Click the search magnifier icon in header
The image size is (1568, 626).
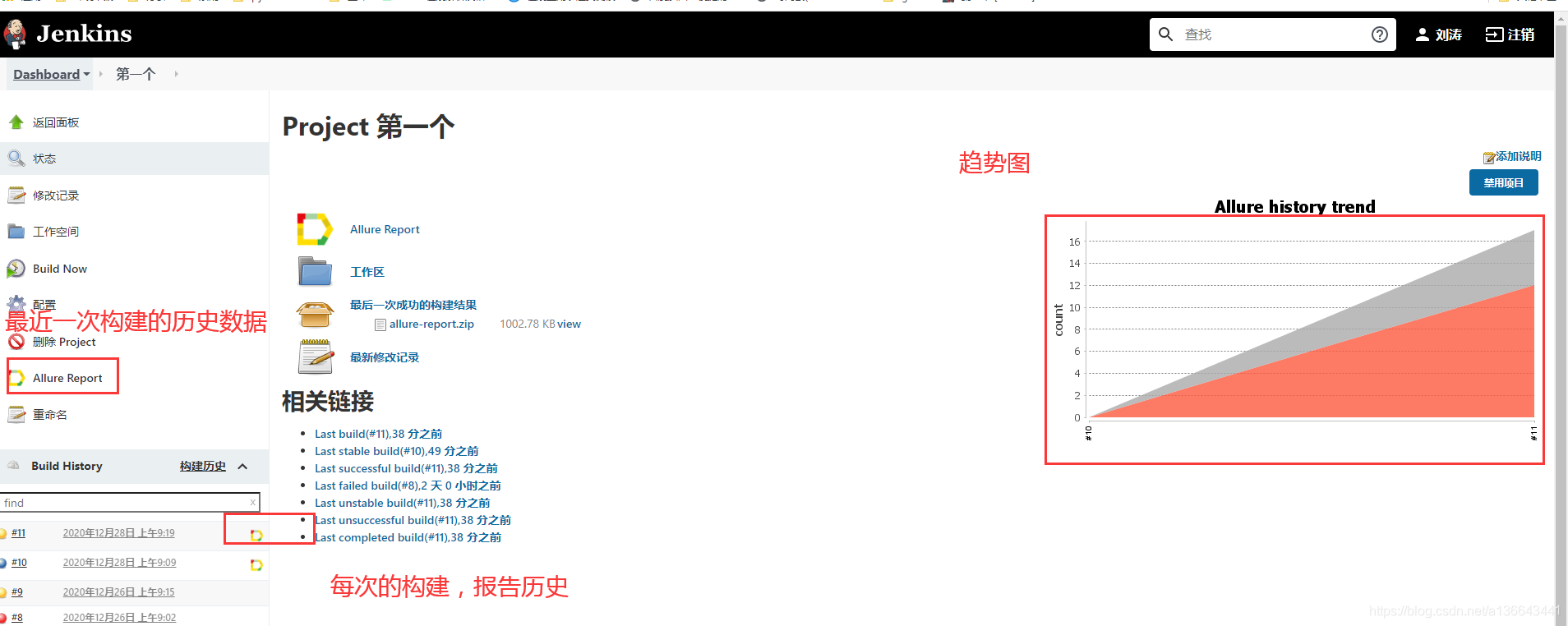pyautogui.click(x=1165, y=35)
